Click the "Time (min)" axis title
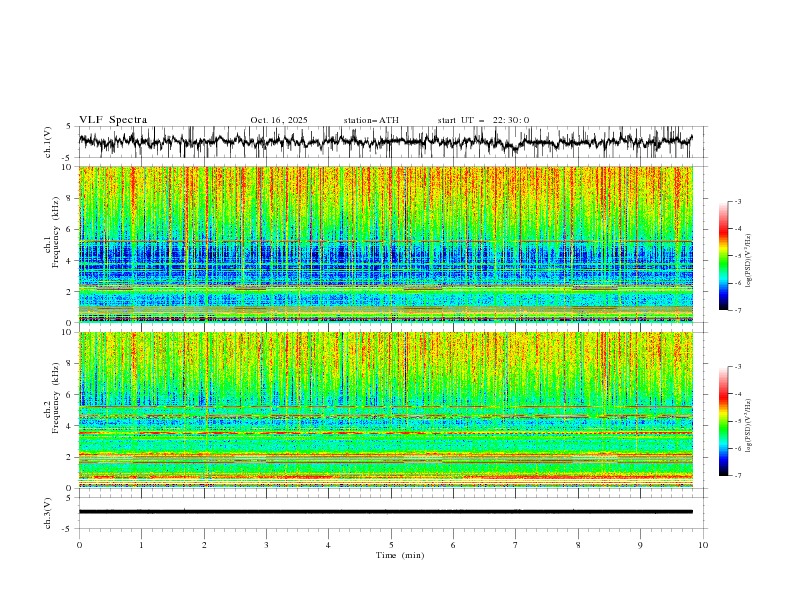Screen dimensions: 792x612 point(400,555)
